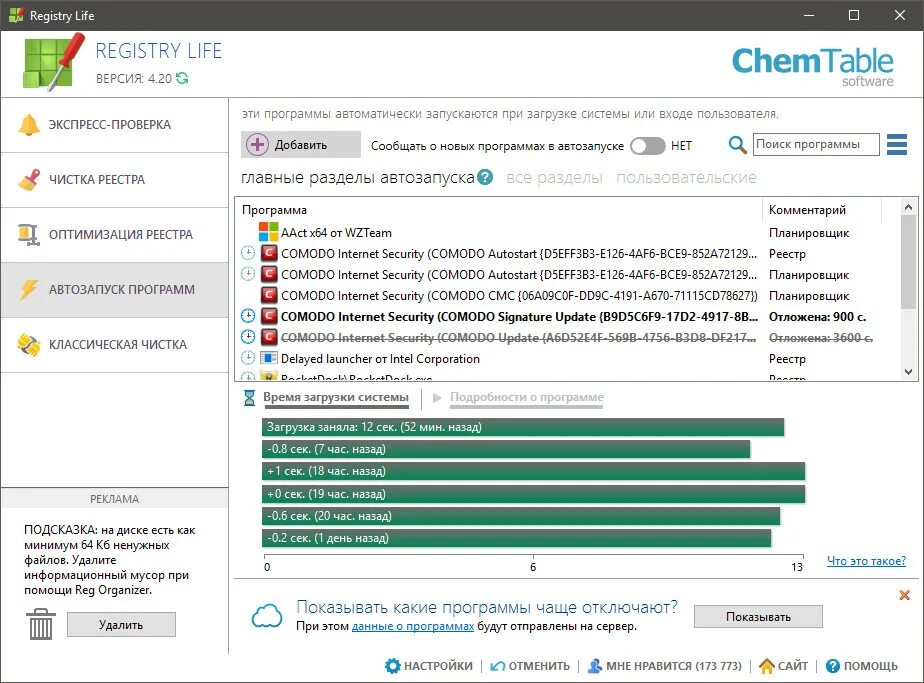This screenshot has width=924, height=683.
Task: Click the cloud icon in the suggestion banner
Action: (267, 616)
